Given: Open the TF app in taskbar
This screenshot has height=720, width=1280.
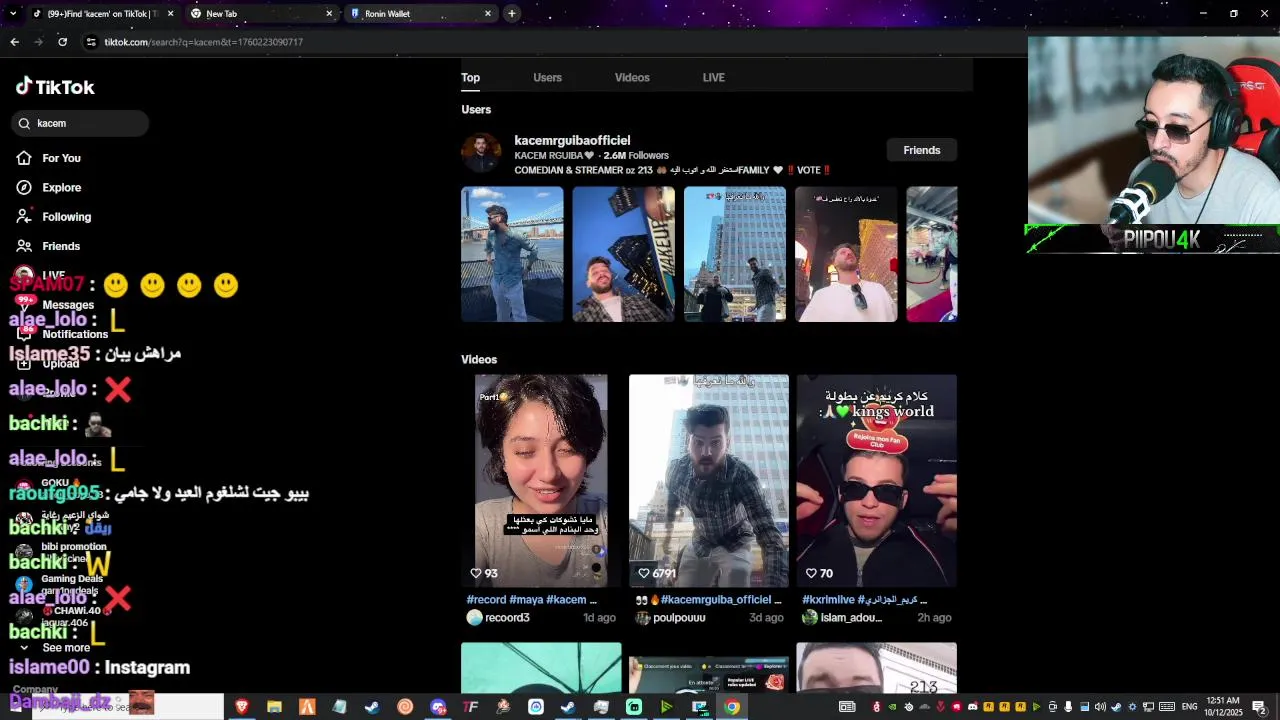Looking at the screenshot, I should (470, 707).
